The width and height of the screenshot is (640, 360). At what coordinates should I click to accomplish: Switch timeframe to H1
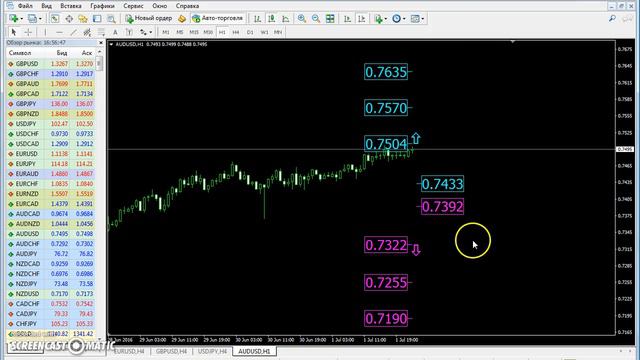click(x=222, y=32)
